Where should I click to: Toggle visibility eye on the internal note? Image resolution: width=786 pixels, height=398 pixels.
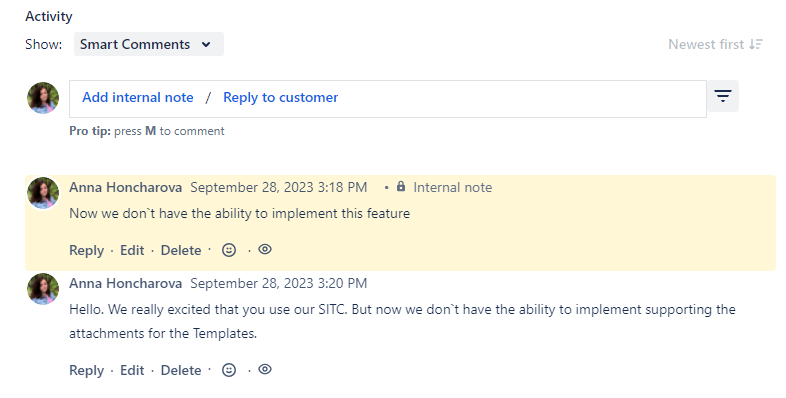[265, 249]
